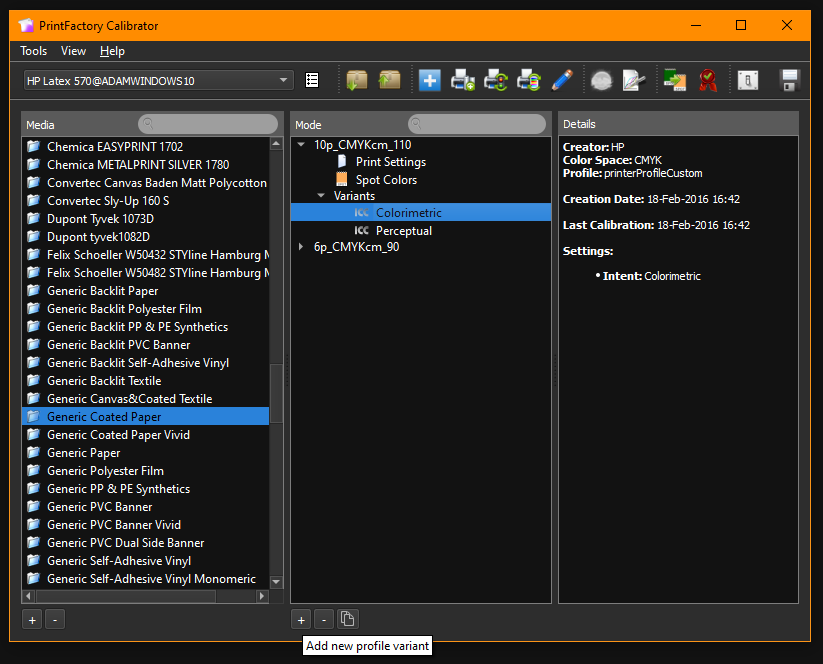Select Spot Colors in the mode tree
The height and width of the screenshot is (664, 823).
click(x=386, y=180)
